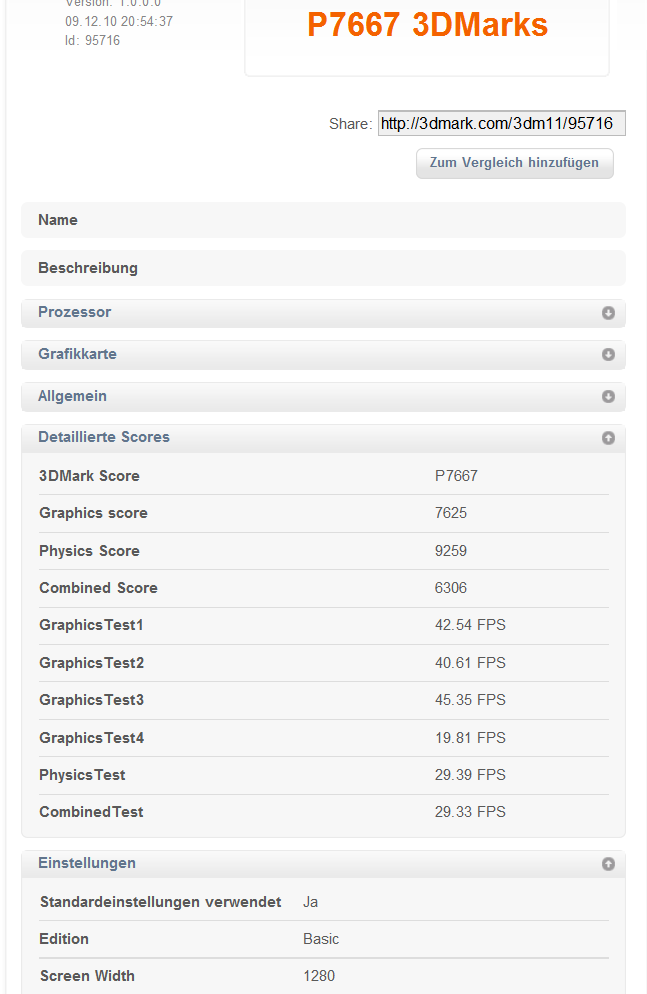The image size is (647, 994).
Task: Open the Prozessor section header
Action: coord(323,313)
